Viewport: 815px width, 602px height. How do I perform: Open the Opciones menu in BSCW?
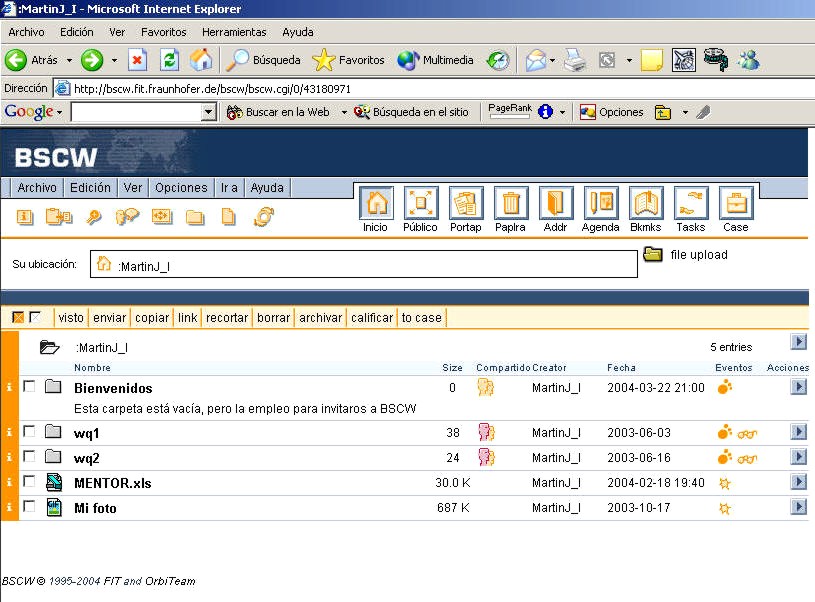[x=181, y=188]
